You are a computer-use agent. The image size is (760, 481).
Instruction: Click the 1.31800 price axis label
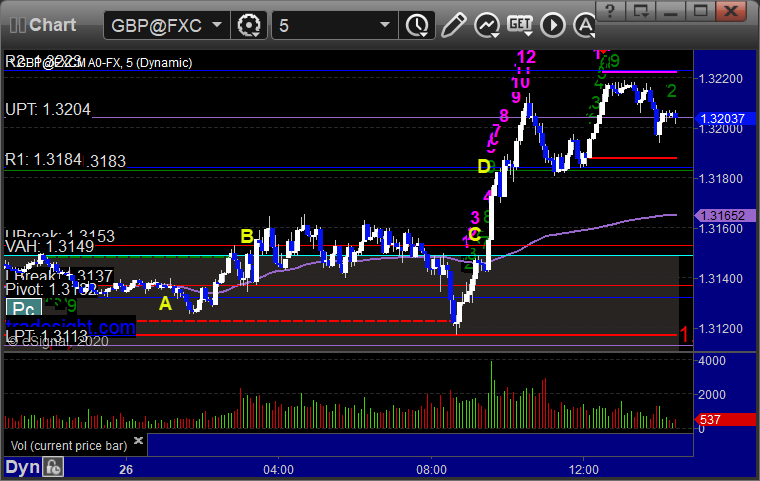tap(721, 179)
